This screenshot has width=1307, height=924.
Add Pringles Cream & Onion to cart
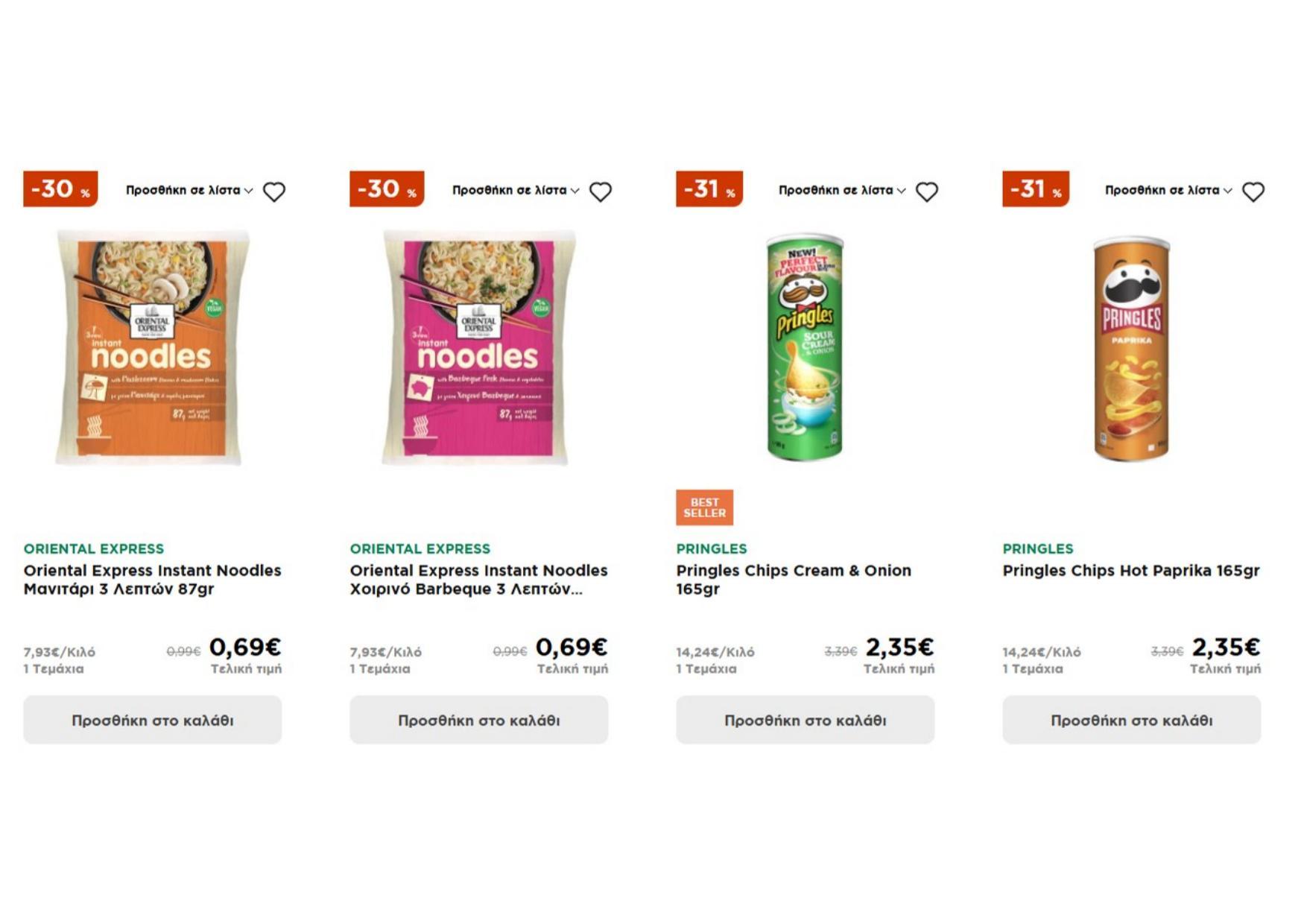coord(806,720)
